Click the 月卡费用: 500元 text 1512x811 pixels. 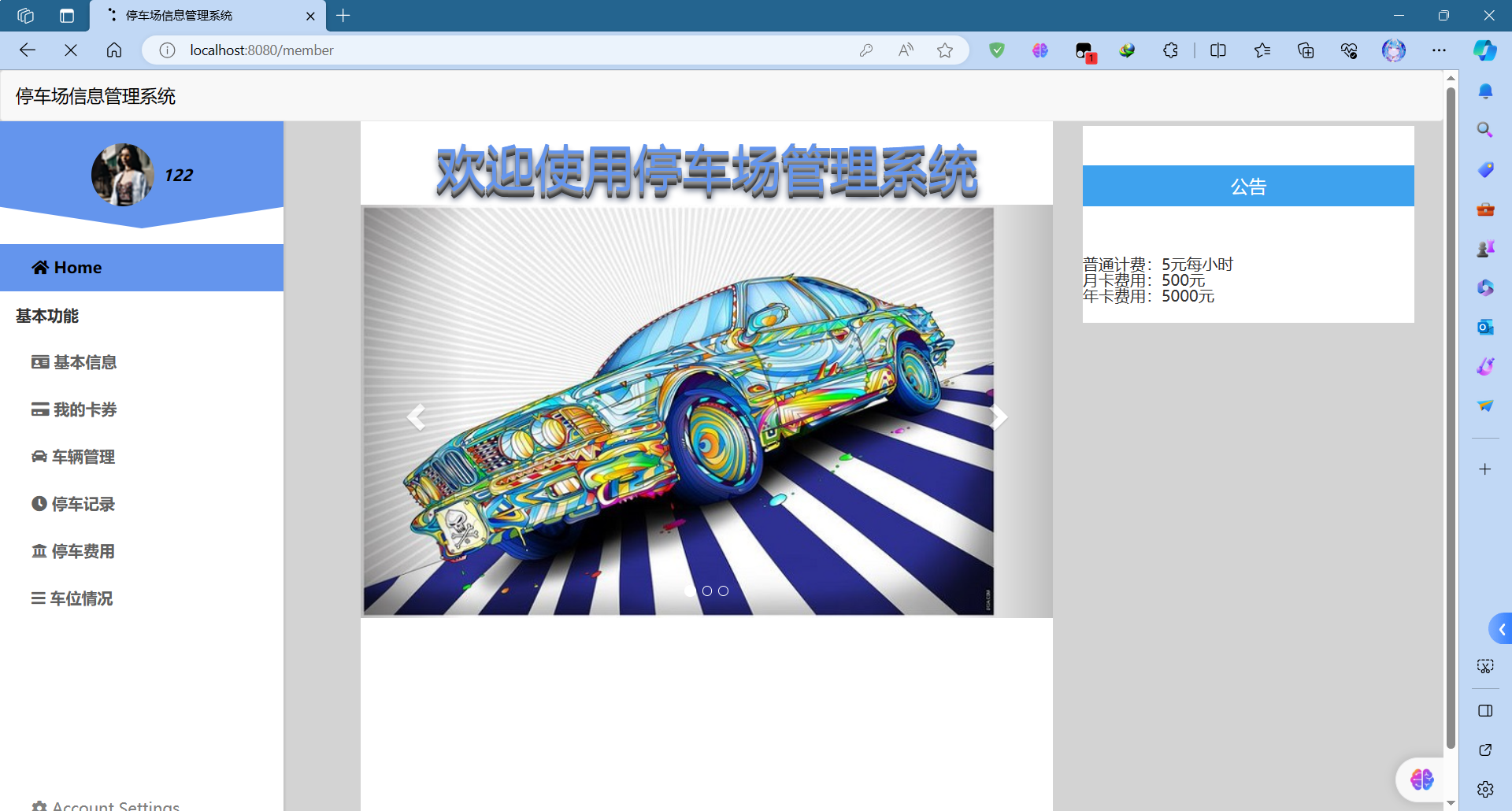point(1144,280)
